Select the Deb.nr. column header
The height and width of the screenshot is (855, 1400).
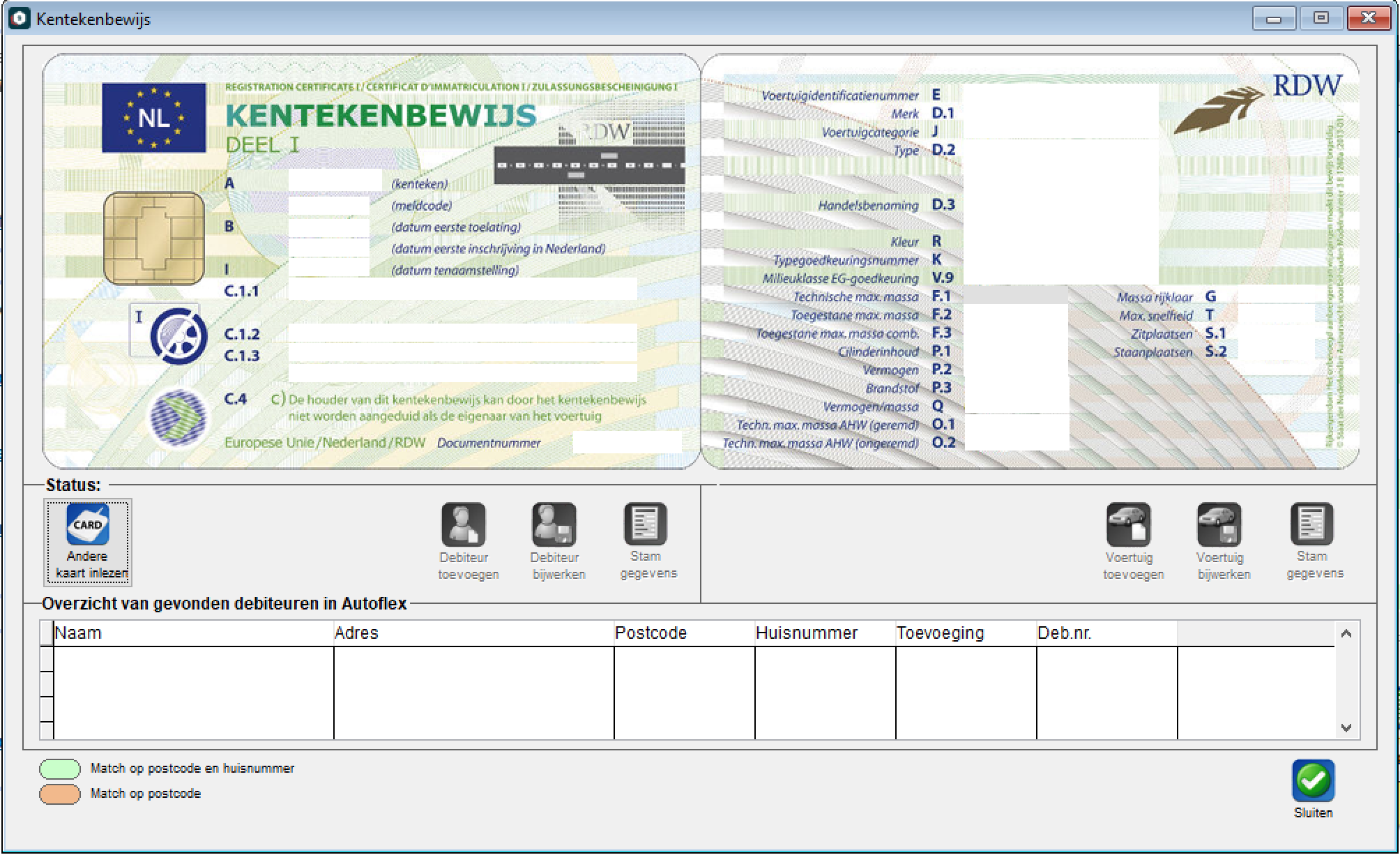click(1107, 633)
